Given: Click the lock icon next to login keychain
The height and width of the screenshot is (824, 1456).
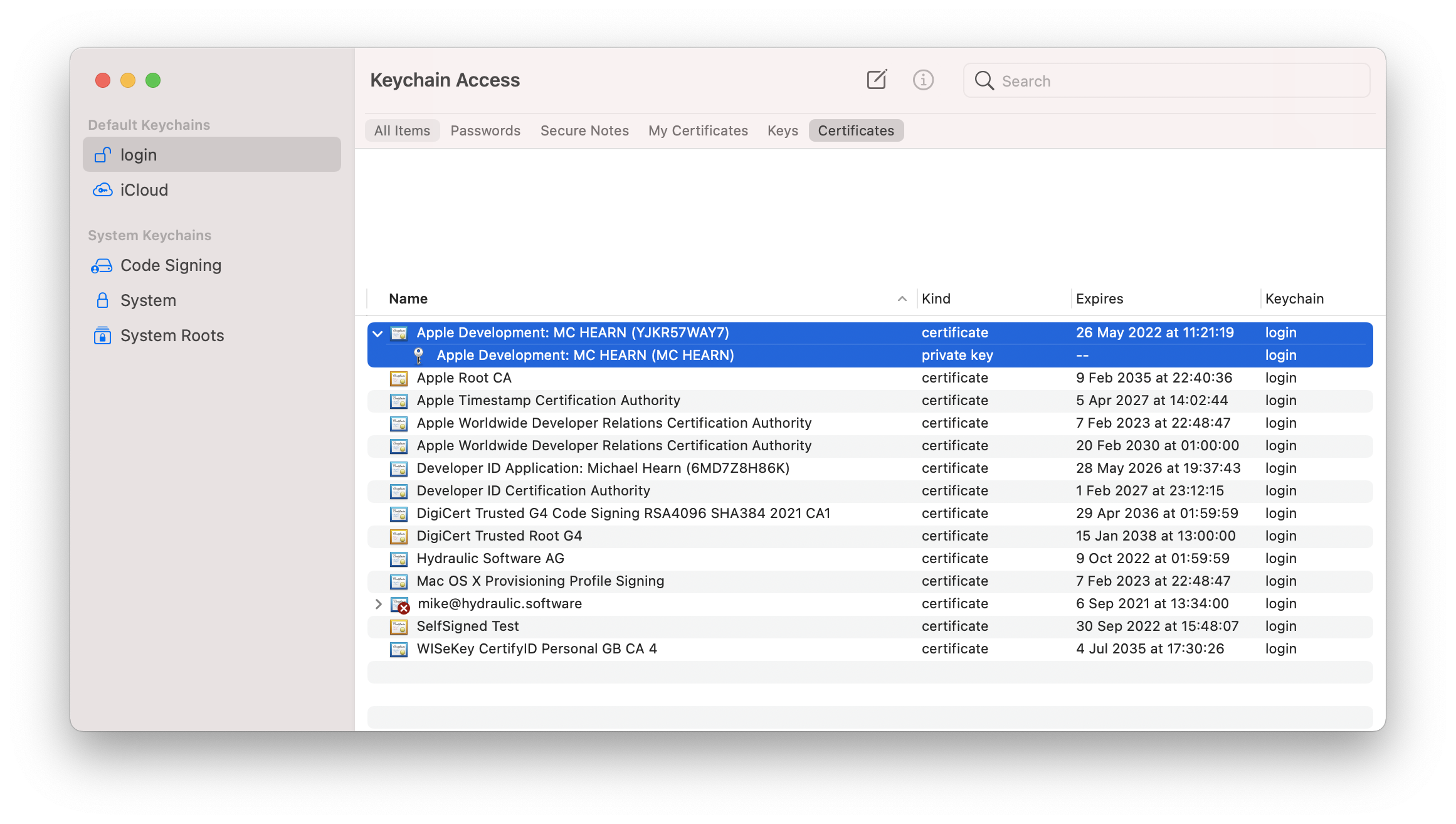Looking at the screenshot, I should pos(102,154).
